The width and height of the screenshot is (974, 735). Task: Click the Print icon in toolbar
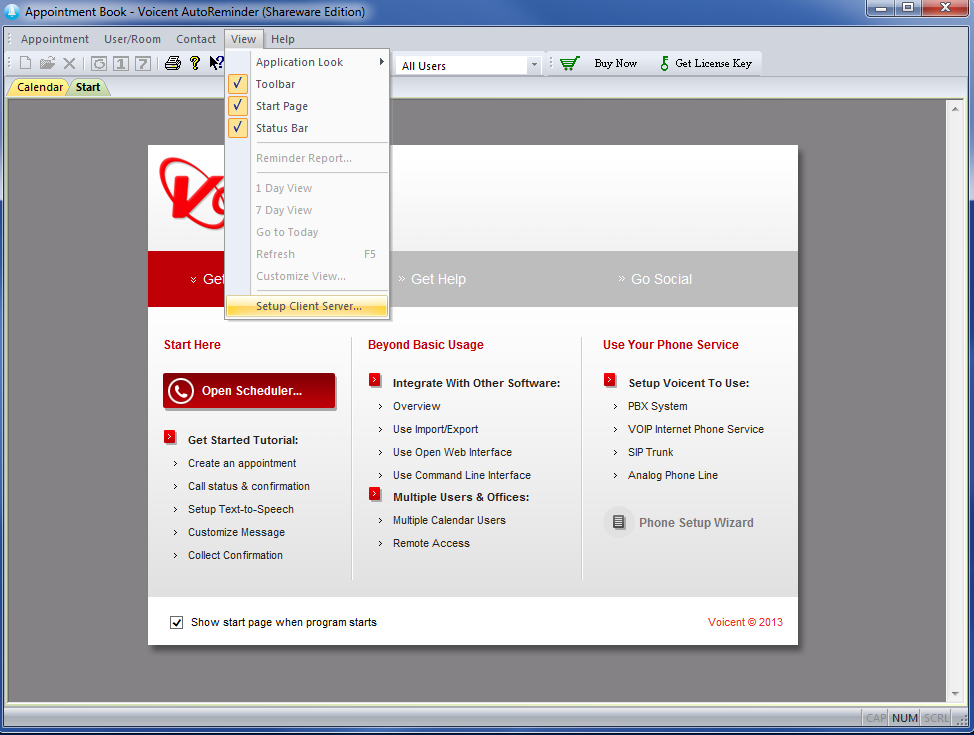tap(172, 64)
